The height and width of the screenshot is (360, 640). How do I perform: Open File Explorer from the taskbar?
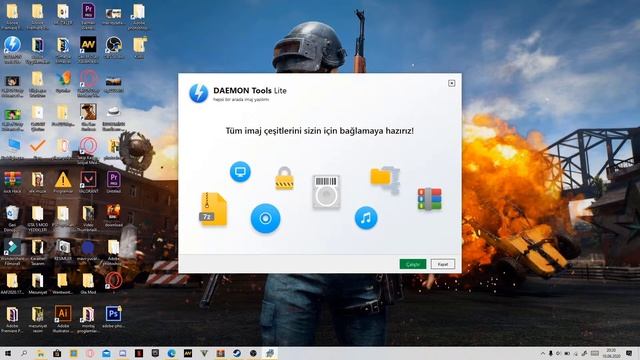tap(40, 353)
